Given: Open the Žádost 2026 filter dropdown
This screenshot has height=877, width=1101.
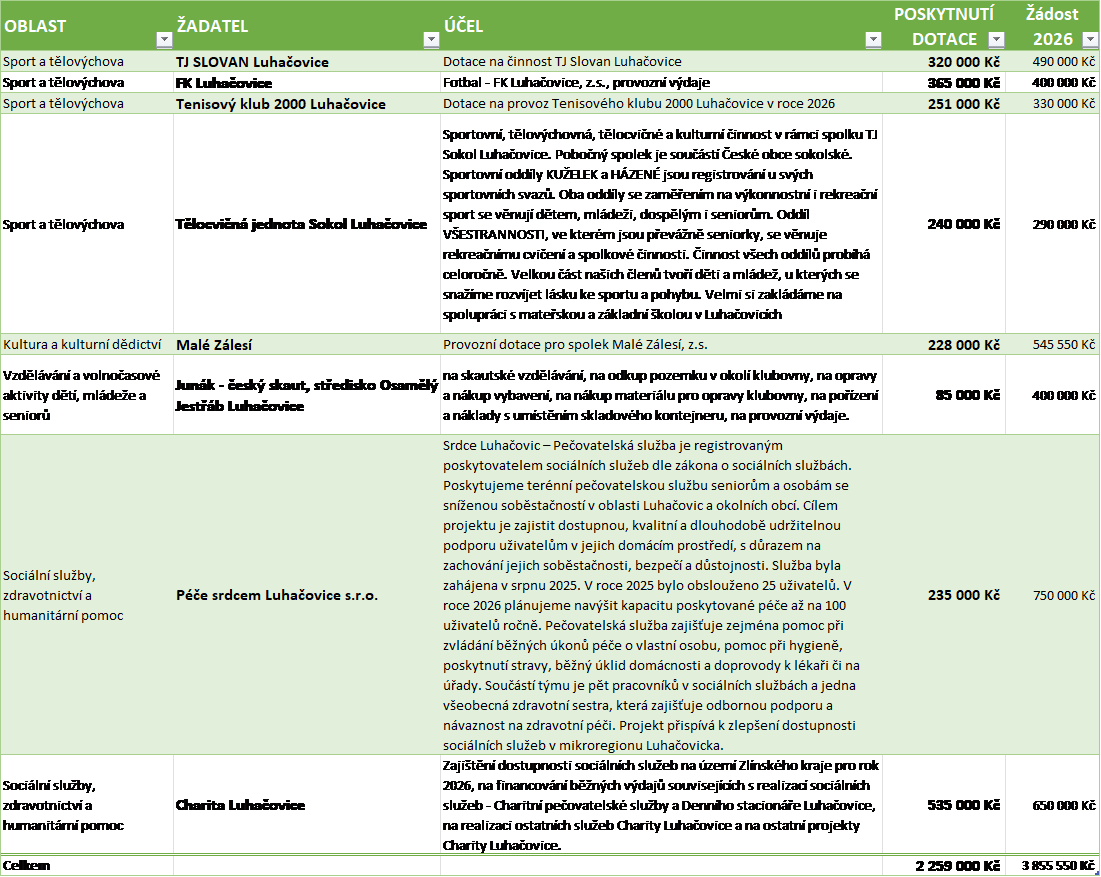Looking at the screenshot, I should [x=1089, y=40].
